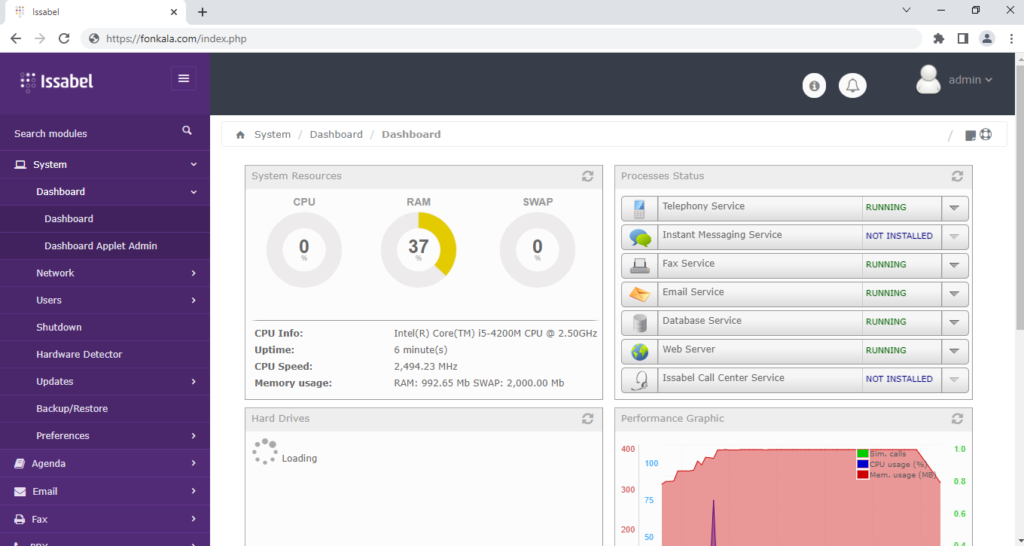Refresh the Hard Drives panel
The image size is (1024, 546).
click(x=588, y=419)
